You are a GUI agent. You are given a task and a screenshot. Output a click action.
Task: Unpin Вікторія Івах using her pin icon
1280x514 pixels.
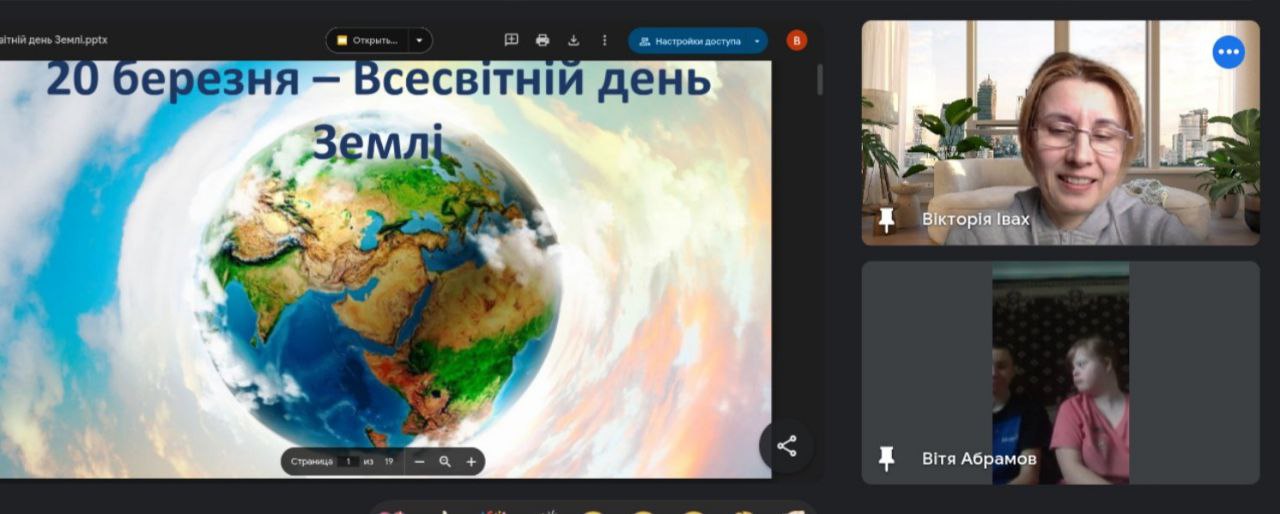(x=886, y=219)
